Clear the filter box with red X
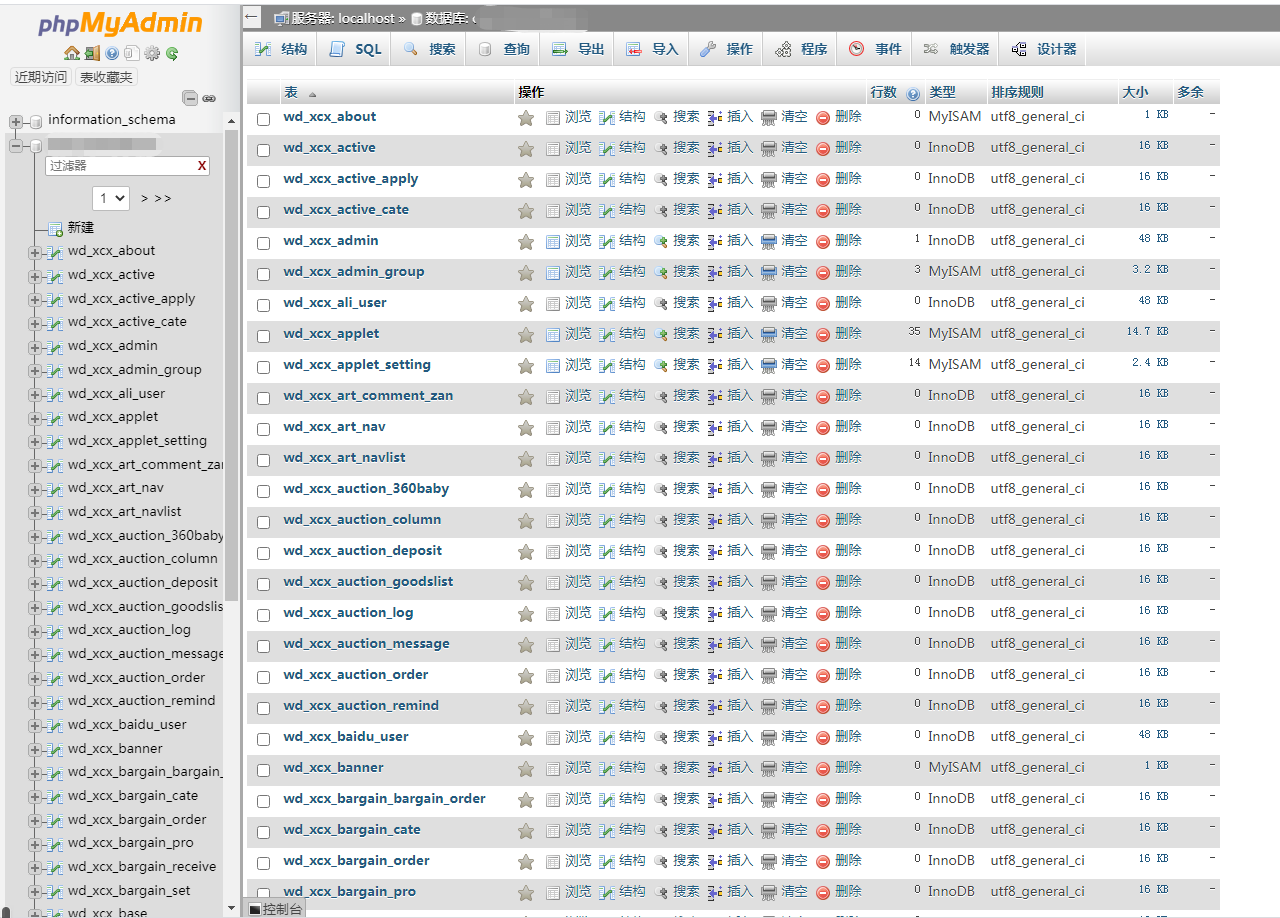The width and height of the screenshot is (1280, 918). tap(202, 166)
